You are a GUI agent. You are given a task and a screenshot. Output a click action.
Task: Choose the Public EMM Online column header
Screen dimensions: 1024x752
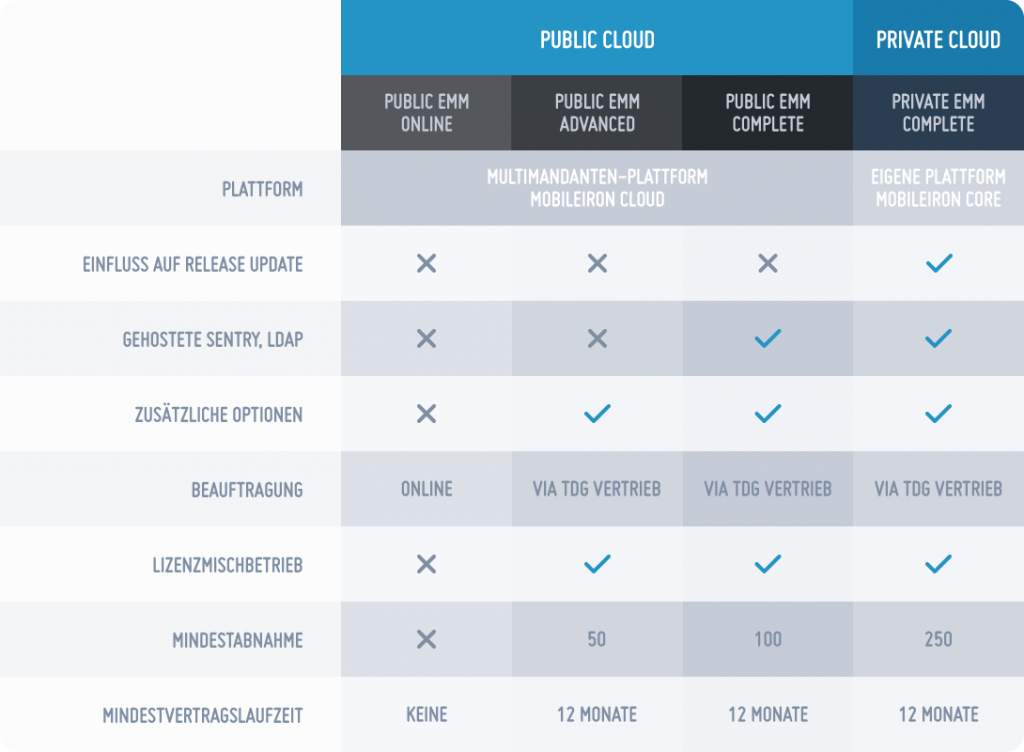pyautogui.click(x=426, y=113)
